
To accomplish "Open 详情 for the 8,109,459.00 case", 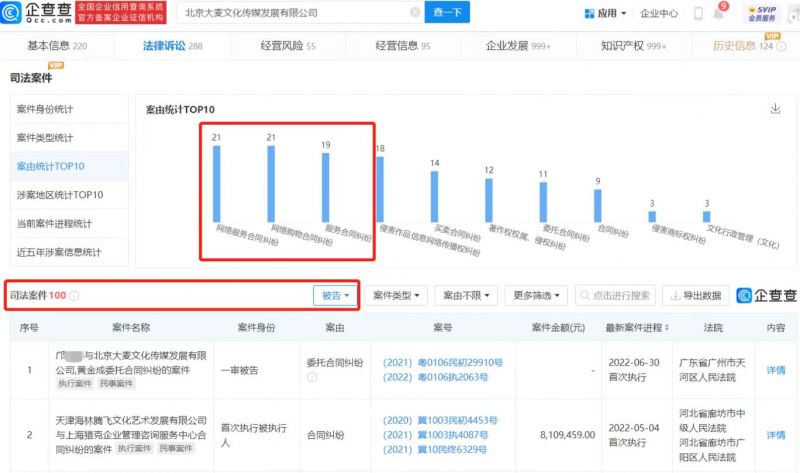I will click(776, 435).
